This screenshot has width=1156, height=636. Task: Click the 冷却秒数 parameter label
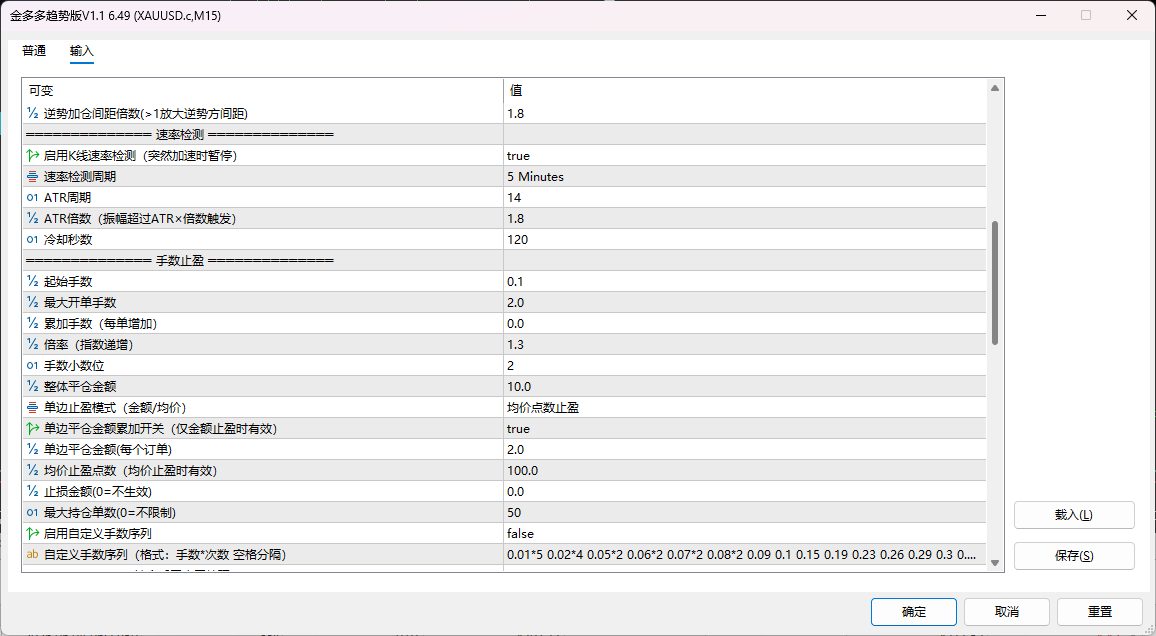(x=68, y=240)
